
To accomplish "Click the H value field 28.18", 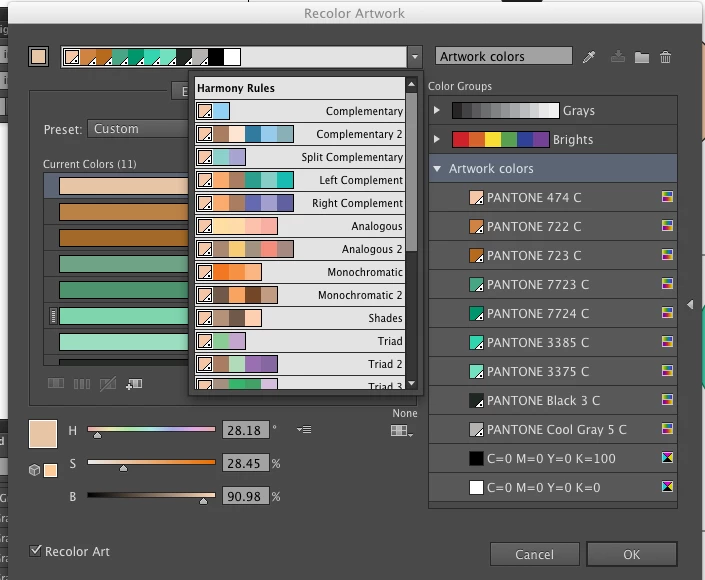I will pos(245,430).
